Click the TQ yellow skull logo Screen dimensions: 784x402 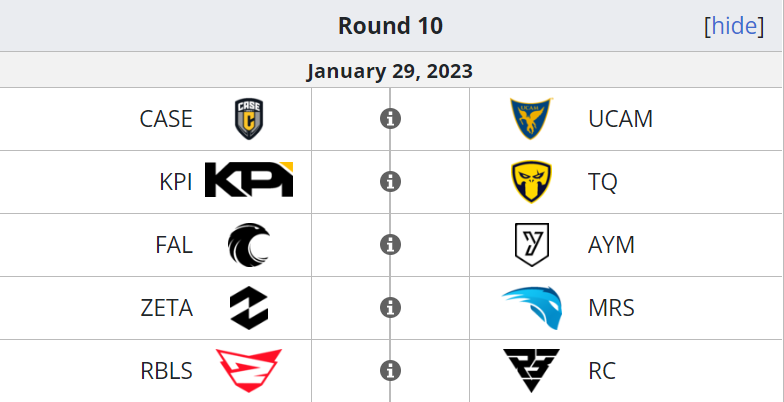(x=532, y=182)
